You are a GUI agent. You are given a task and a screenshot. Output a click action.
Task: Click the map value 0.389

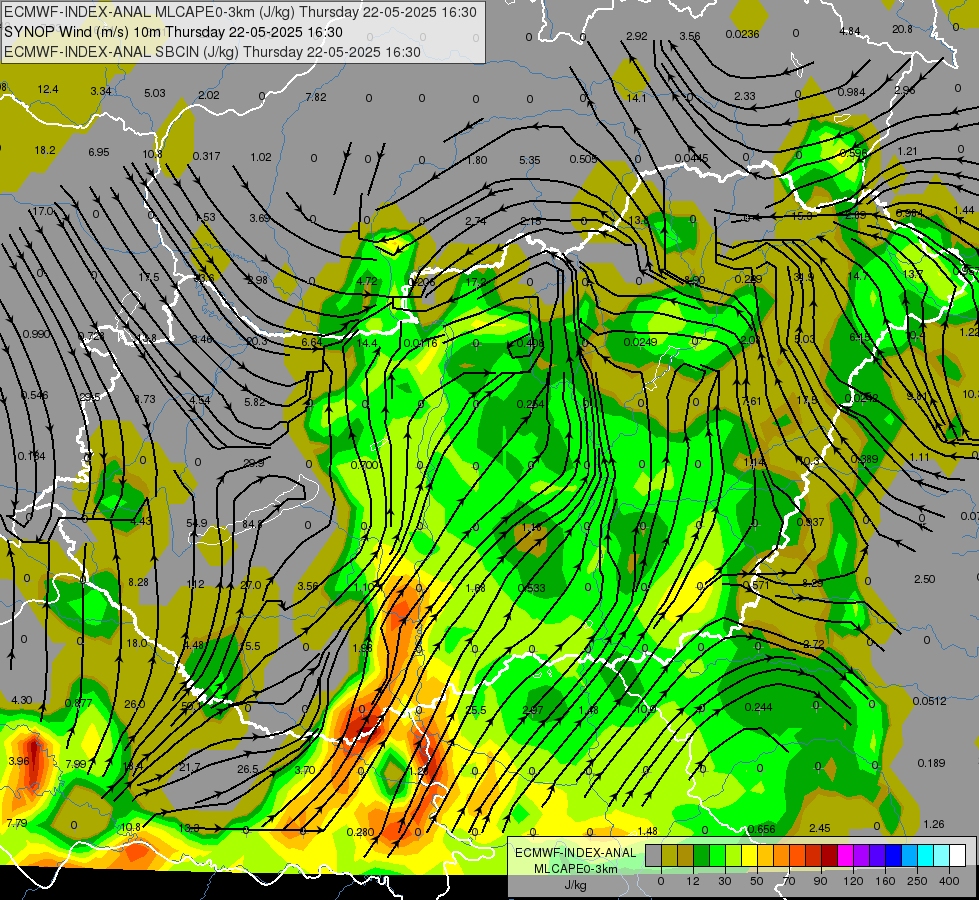864,458
